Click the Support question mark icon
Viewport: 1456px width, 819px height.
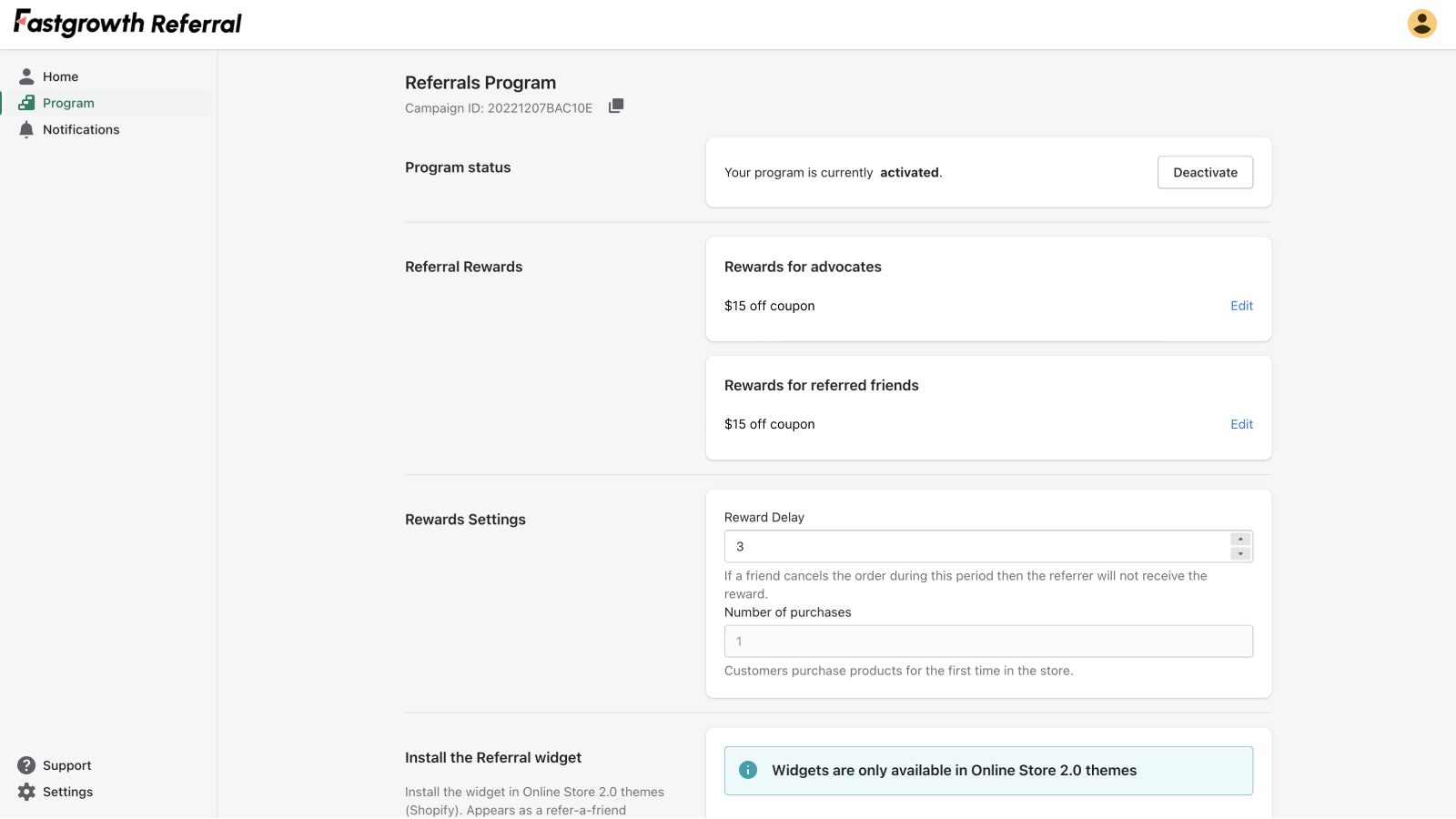pos(27,764)
